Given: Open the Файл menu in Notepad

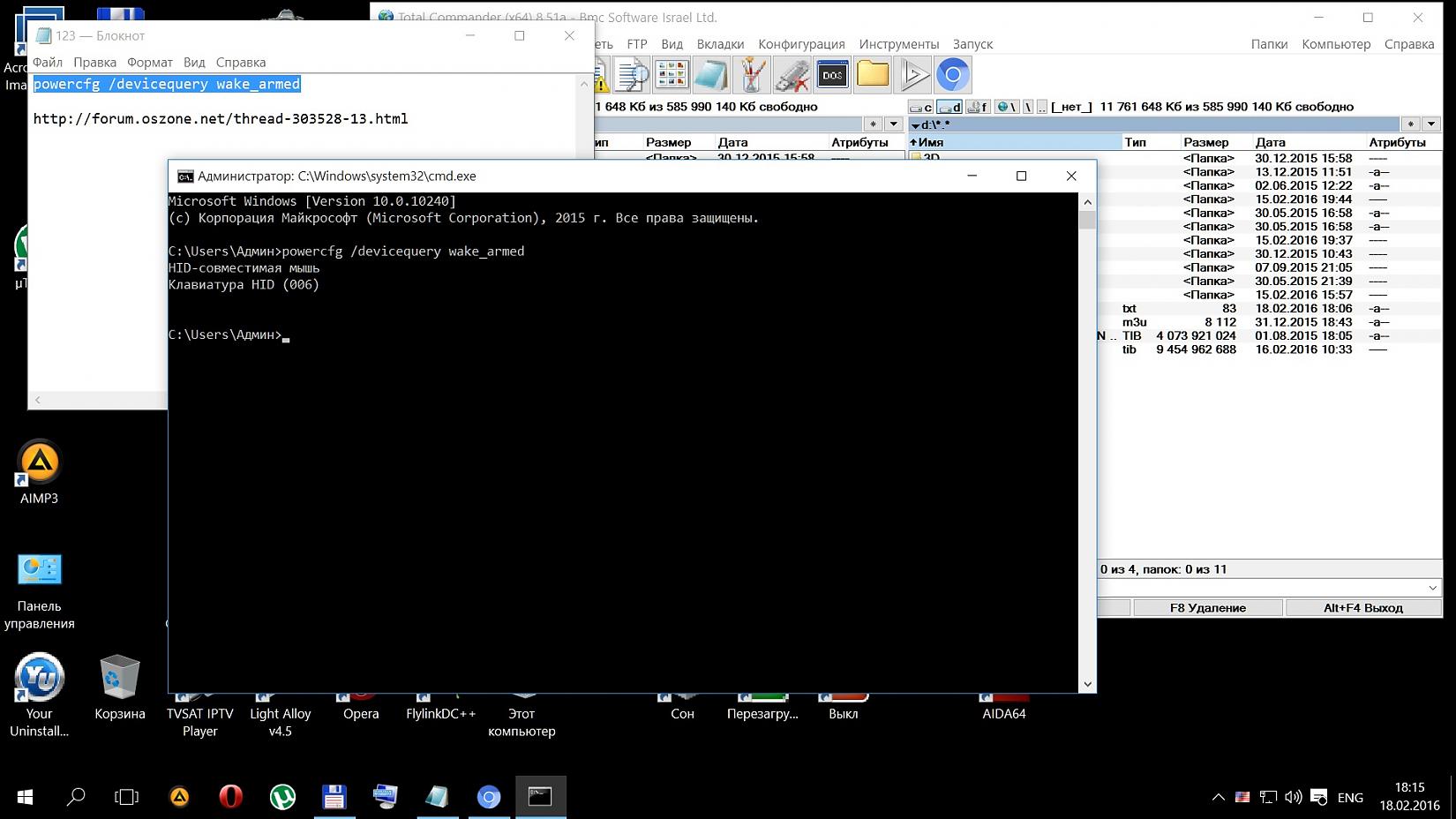Looking at the screenshot, I should [48, 63].
